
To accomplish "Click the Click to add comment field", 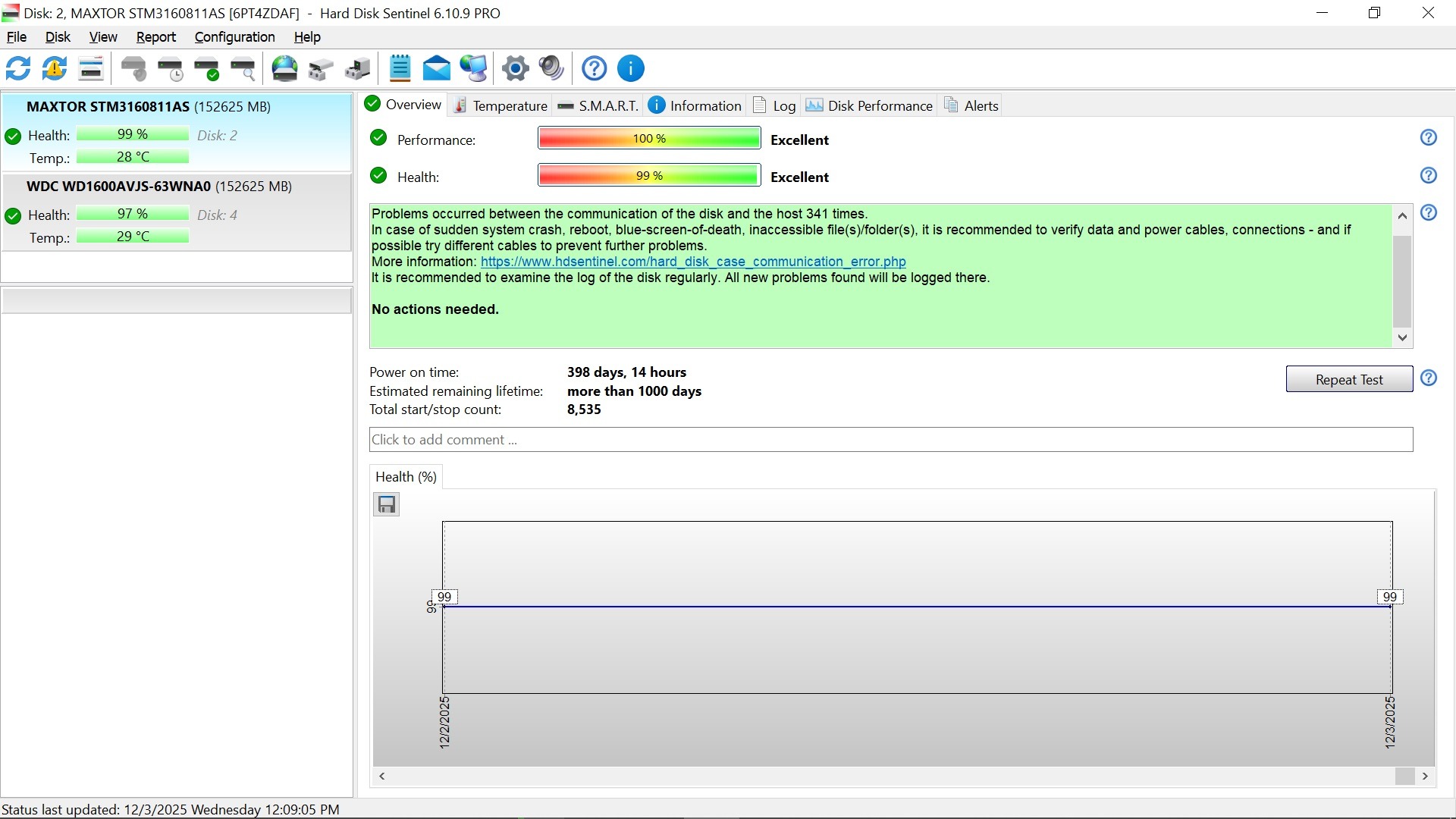I will pos(890,440).
